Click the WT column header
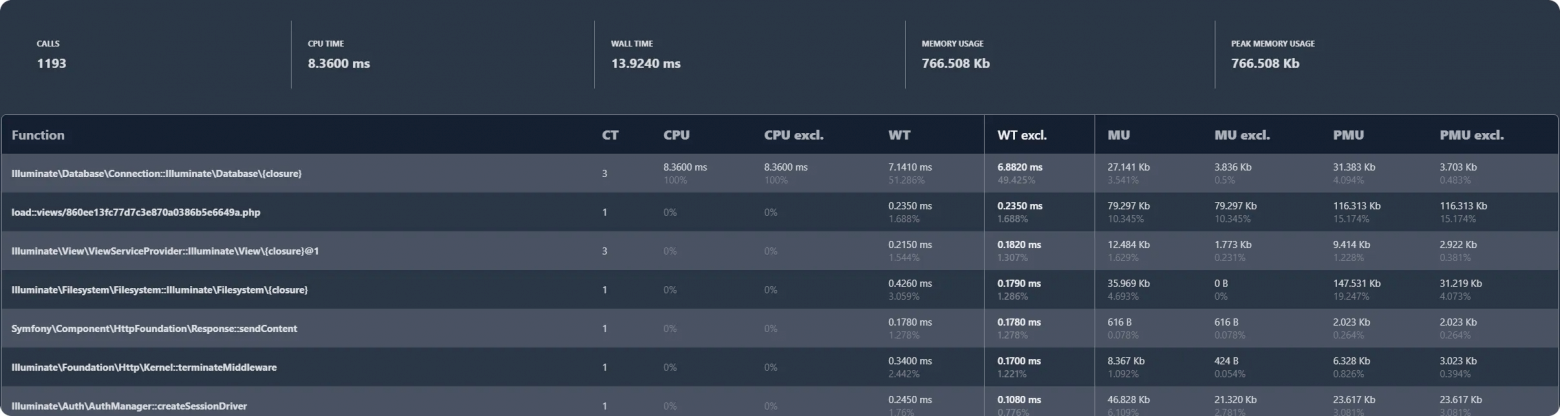 pos(899,135)
